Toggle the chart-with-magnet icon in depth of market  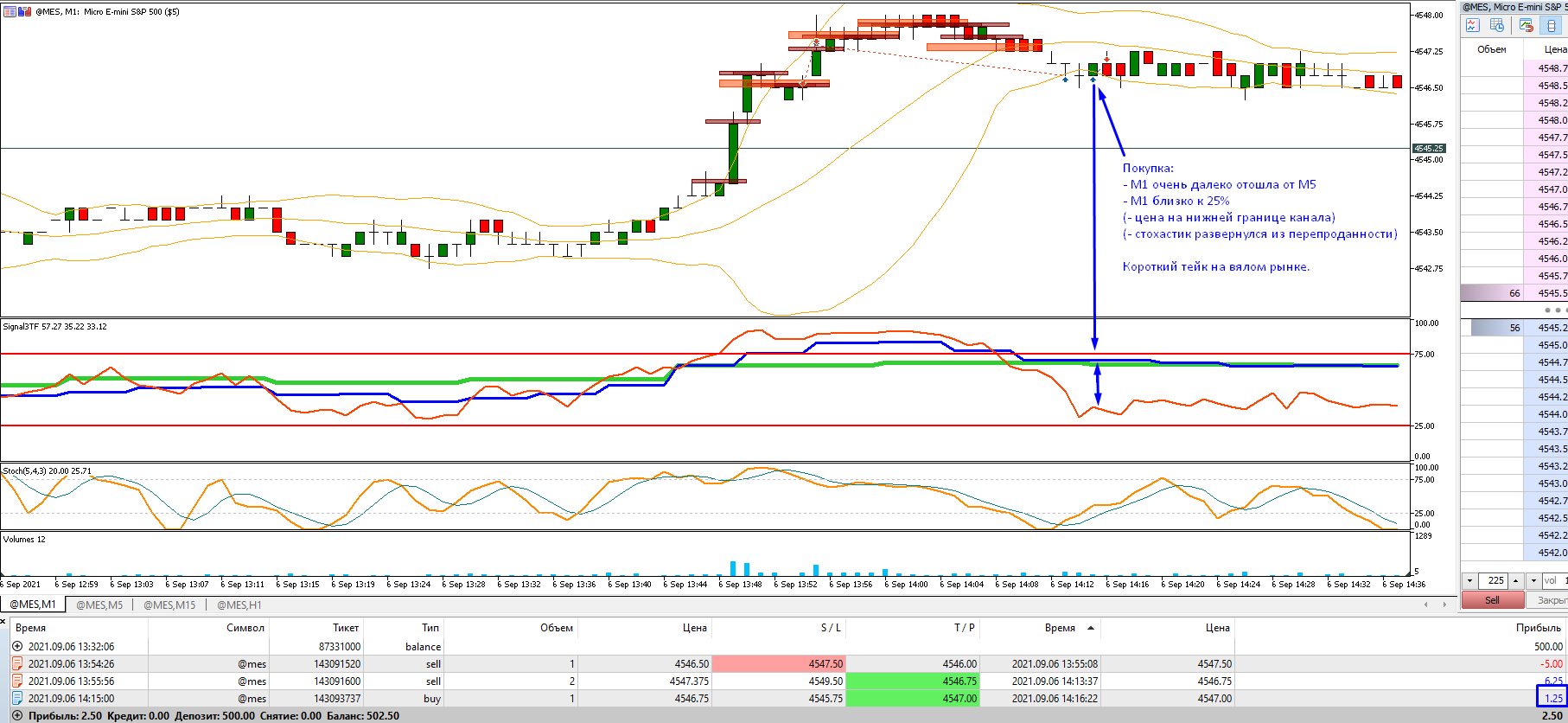(1527, 26)
